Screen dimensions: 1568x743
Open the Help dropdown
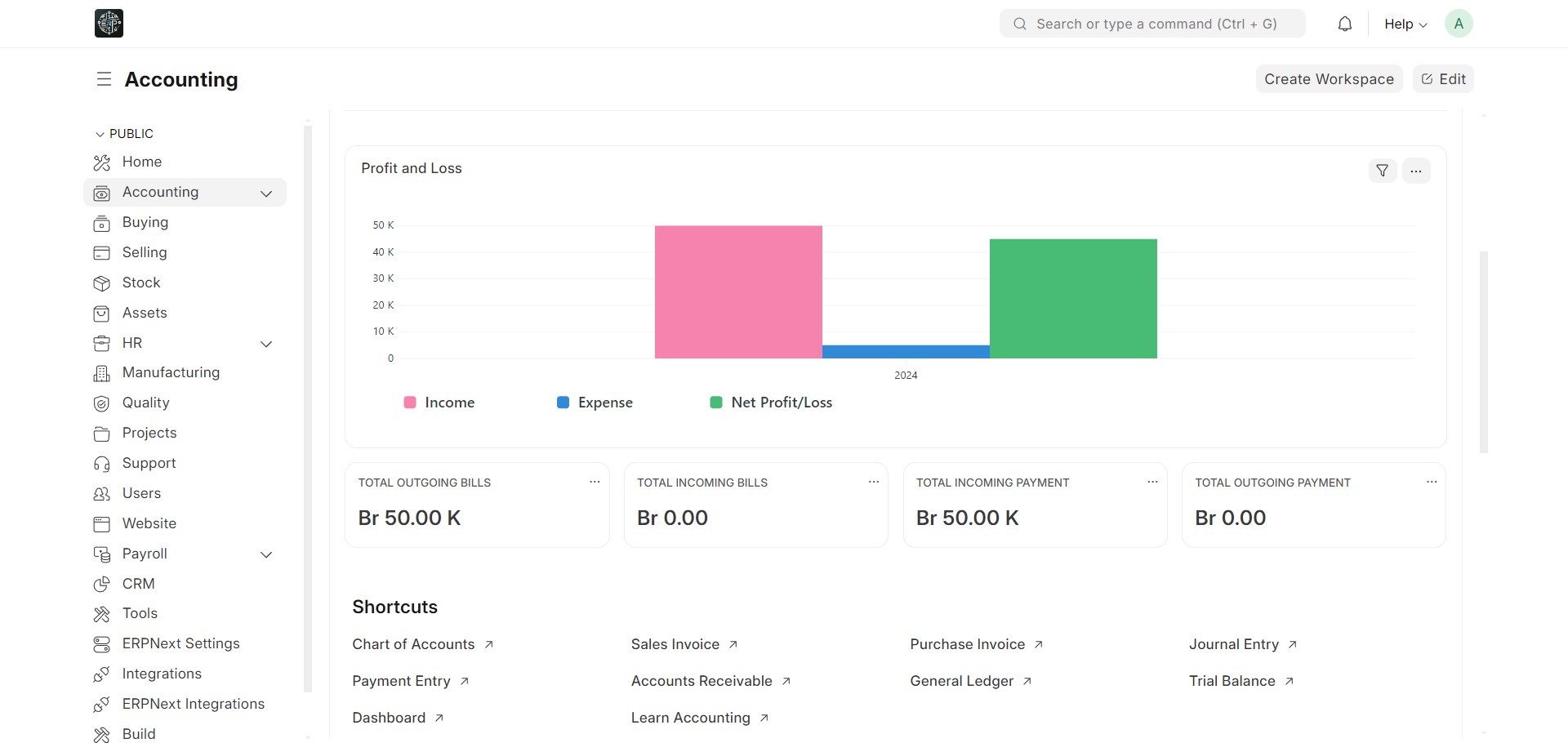coord(1405,24)
